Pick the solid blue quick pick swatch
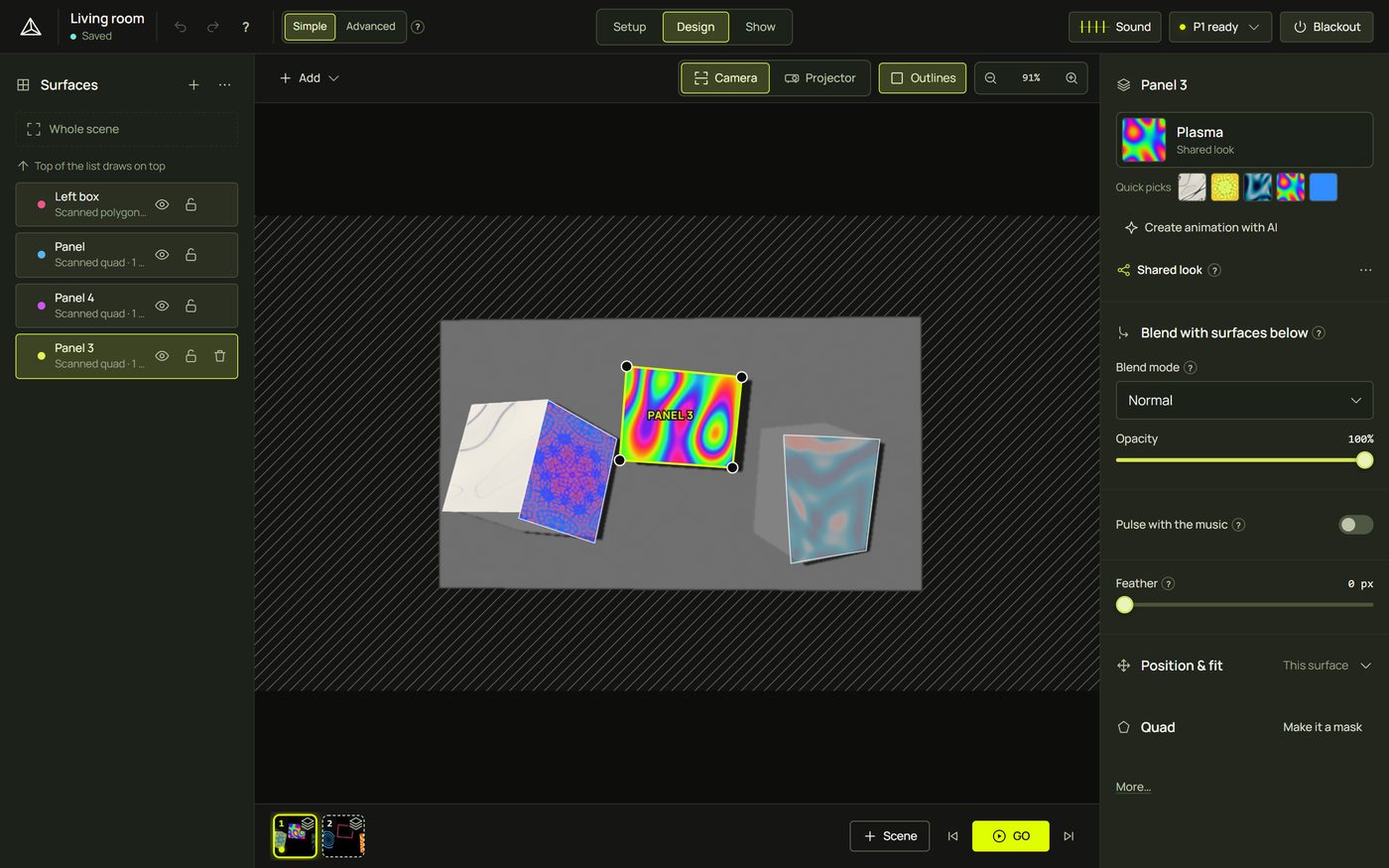The height and width of the screenshot is (868, 1389). click(1324, 187)
